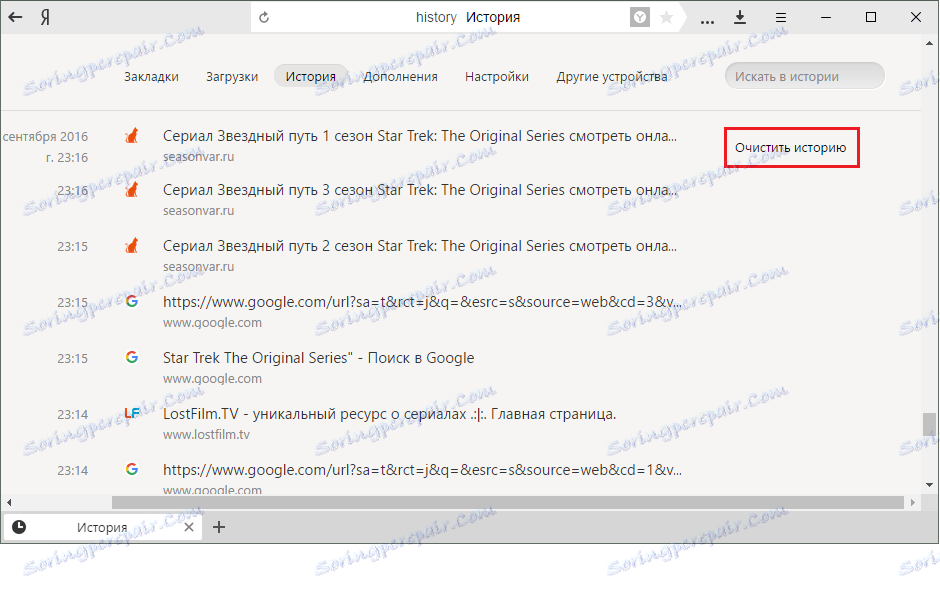
Task: Click the horizontal scrollbar thumb
Action: pyautogui.click(x=508, y=502)
